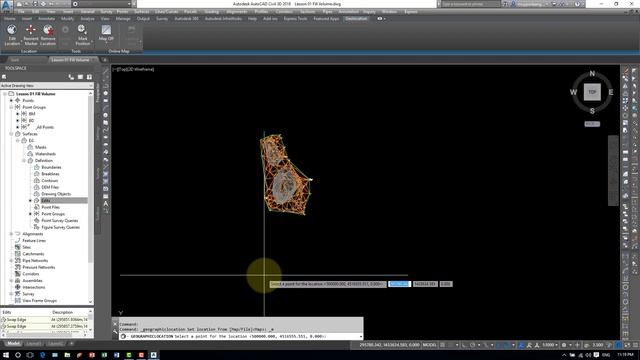Click the Save icon in quick access toolbar
Image resolution: width=640 pixels, height=360 pixels.
(35, 4)
